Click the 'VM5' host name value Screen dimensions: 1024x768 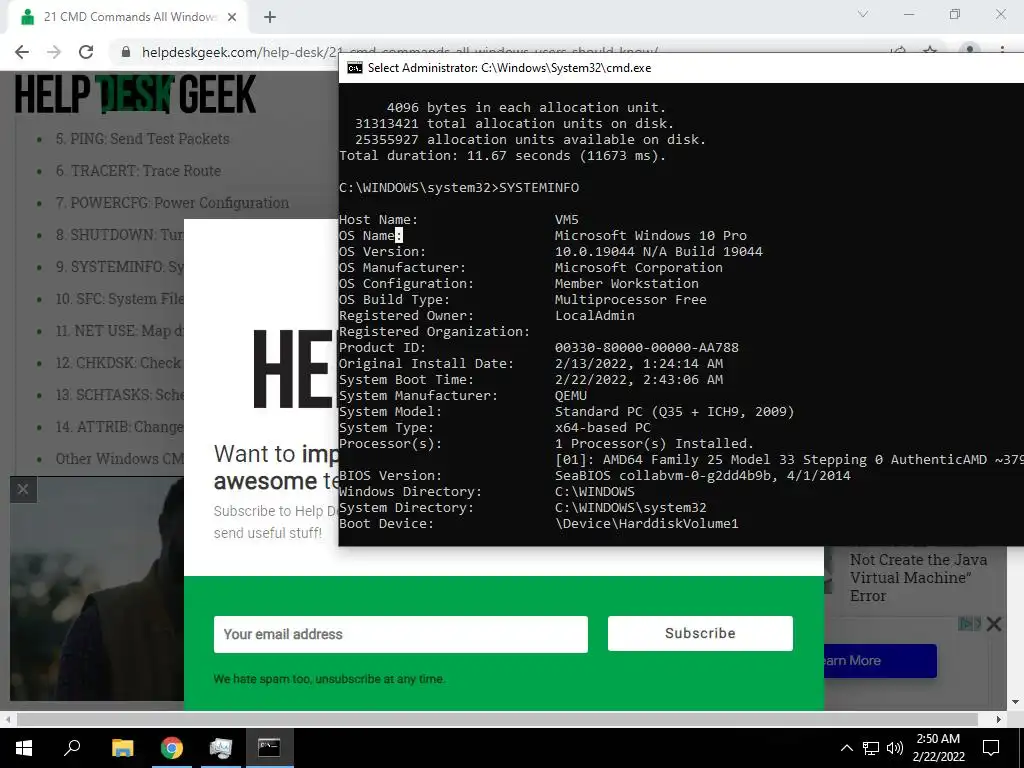click(566, 219)
